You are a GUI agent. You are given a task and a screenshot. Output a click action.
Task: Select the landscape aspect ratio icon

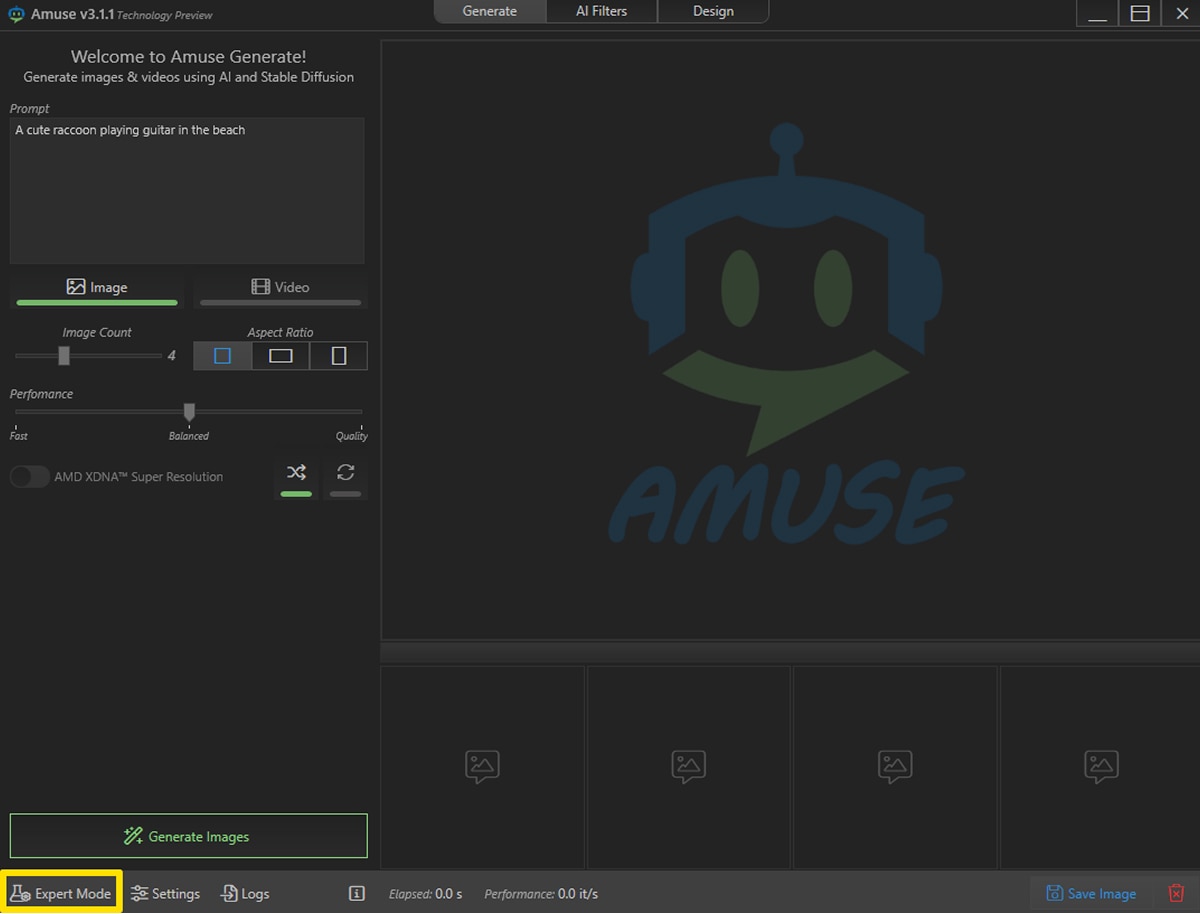(281, 356)
